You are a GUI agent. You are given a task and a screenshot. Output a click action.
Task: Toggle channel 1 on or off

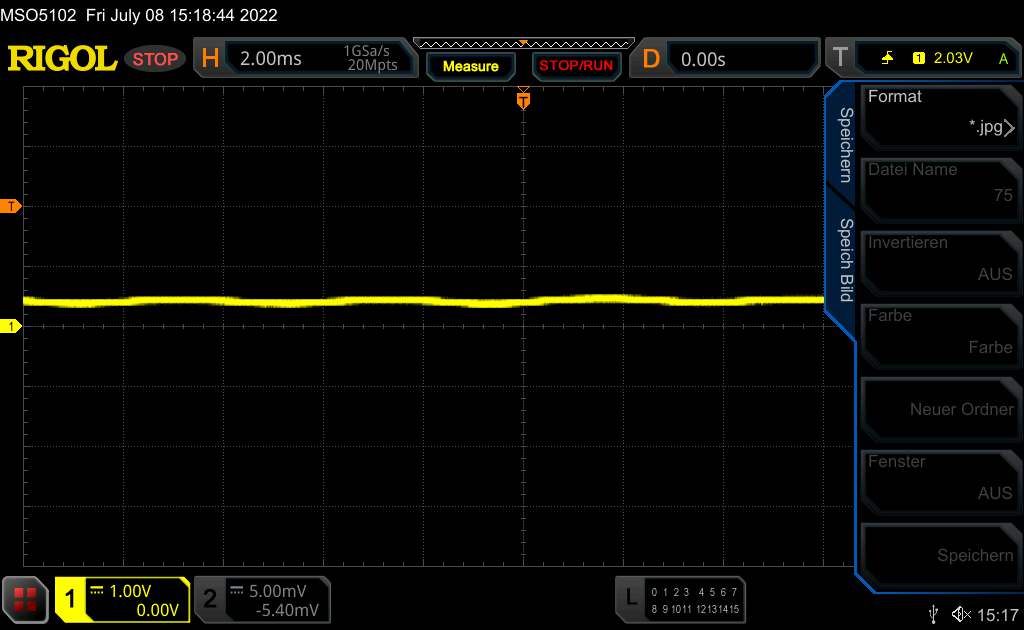coord(122,599)
